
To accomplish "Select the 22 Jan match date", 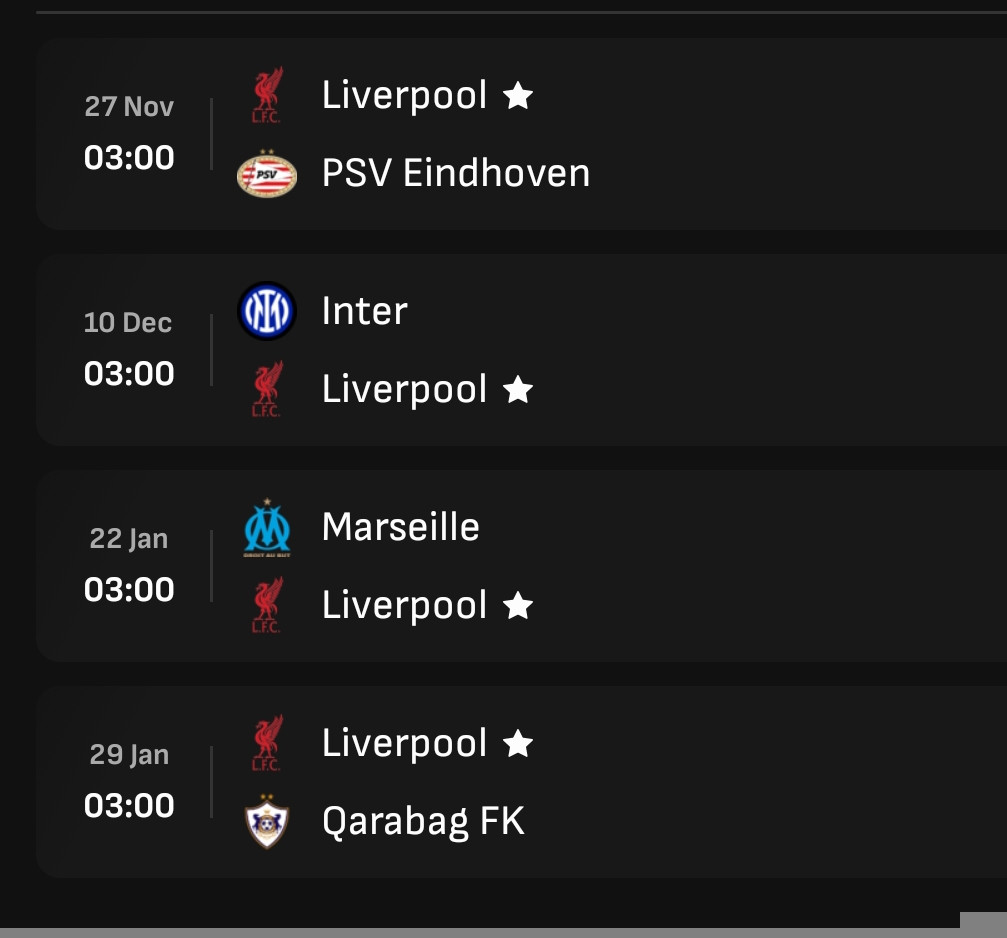I will tap(129, 539).
